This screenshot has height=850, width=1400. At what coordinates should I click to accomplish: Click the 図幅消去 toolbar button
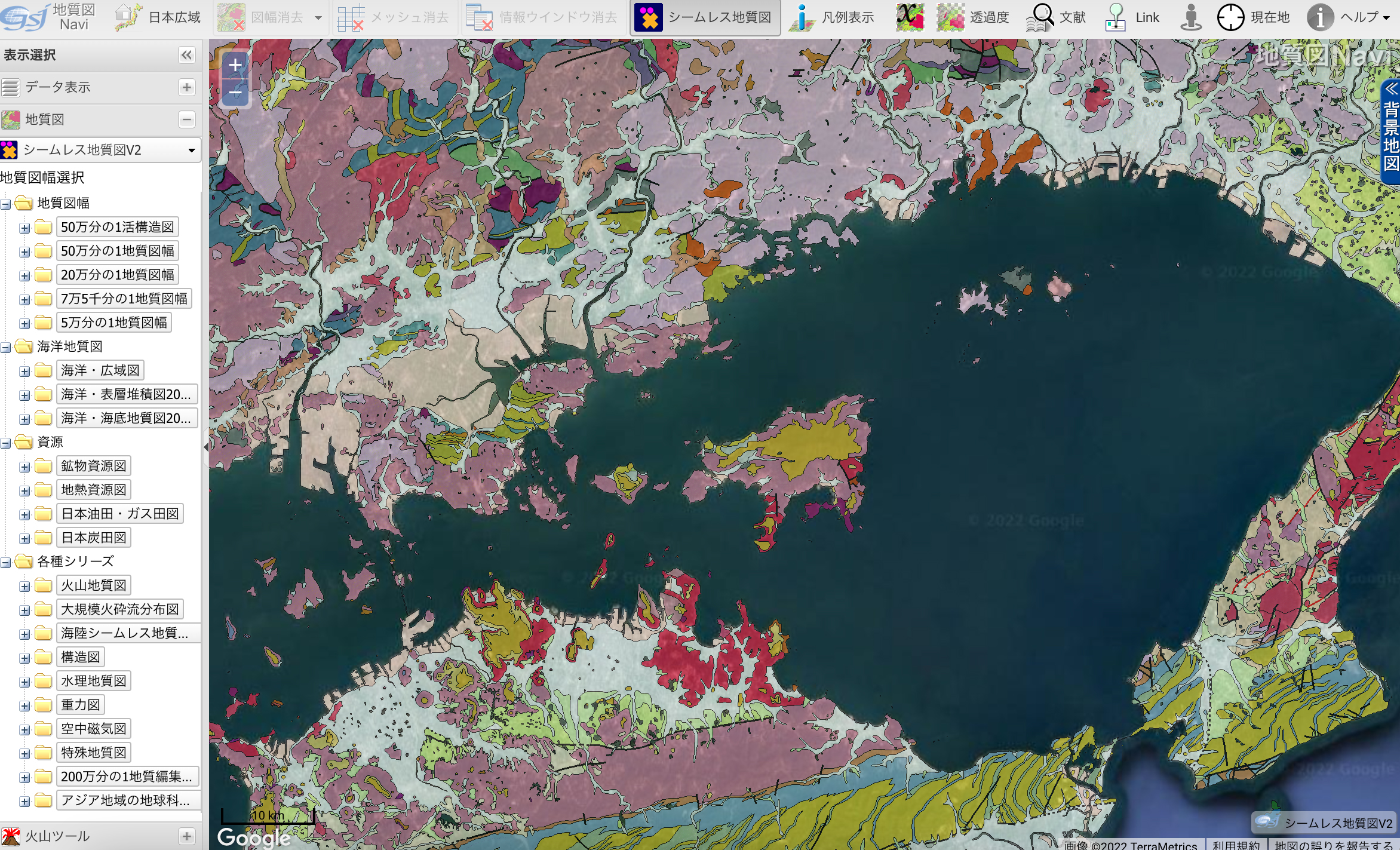click(x=262, y=17)
